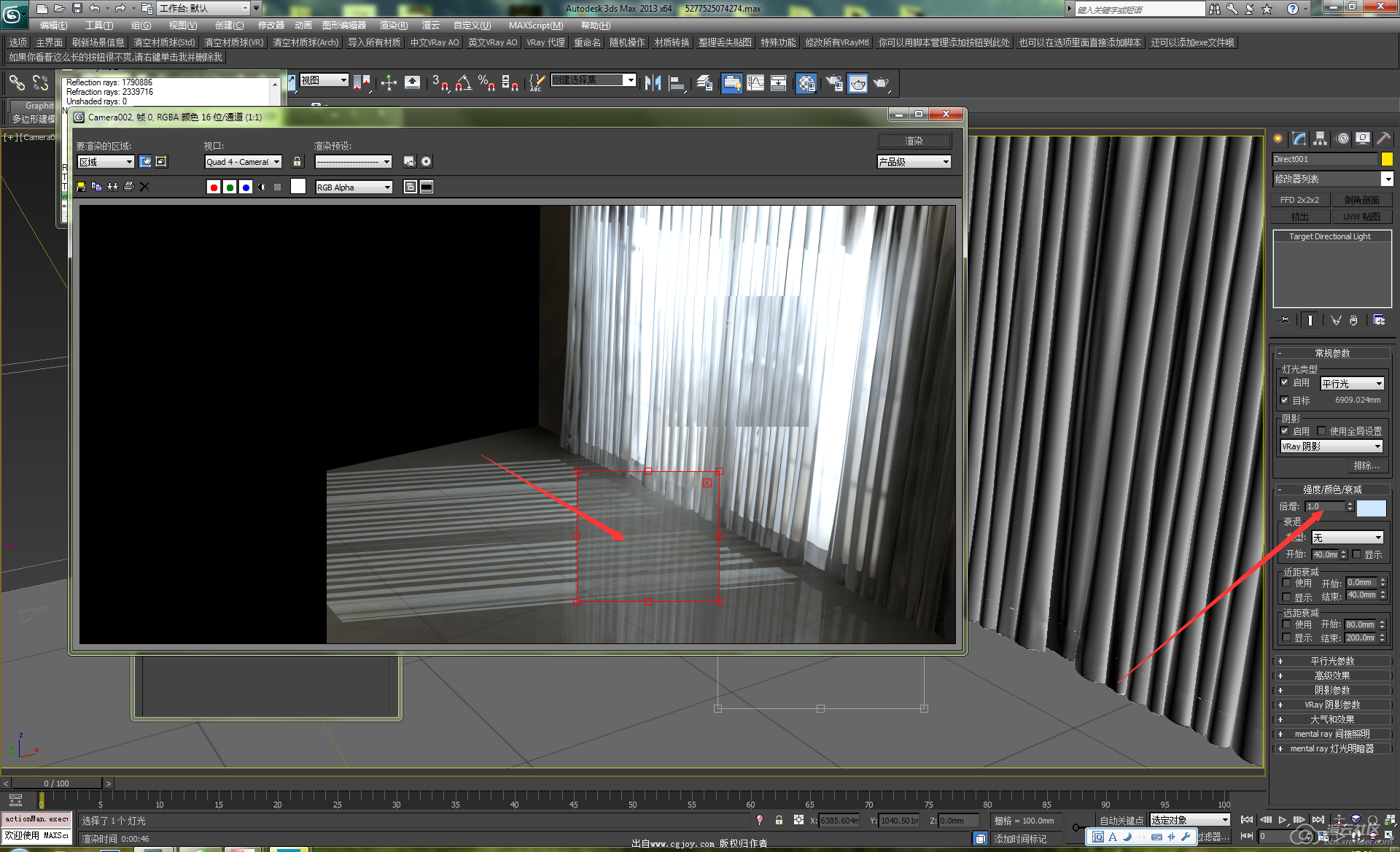Open the 区域 render area dropdown
This screenshot has height=852, width=1400.
[106, 162]
